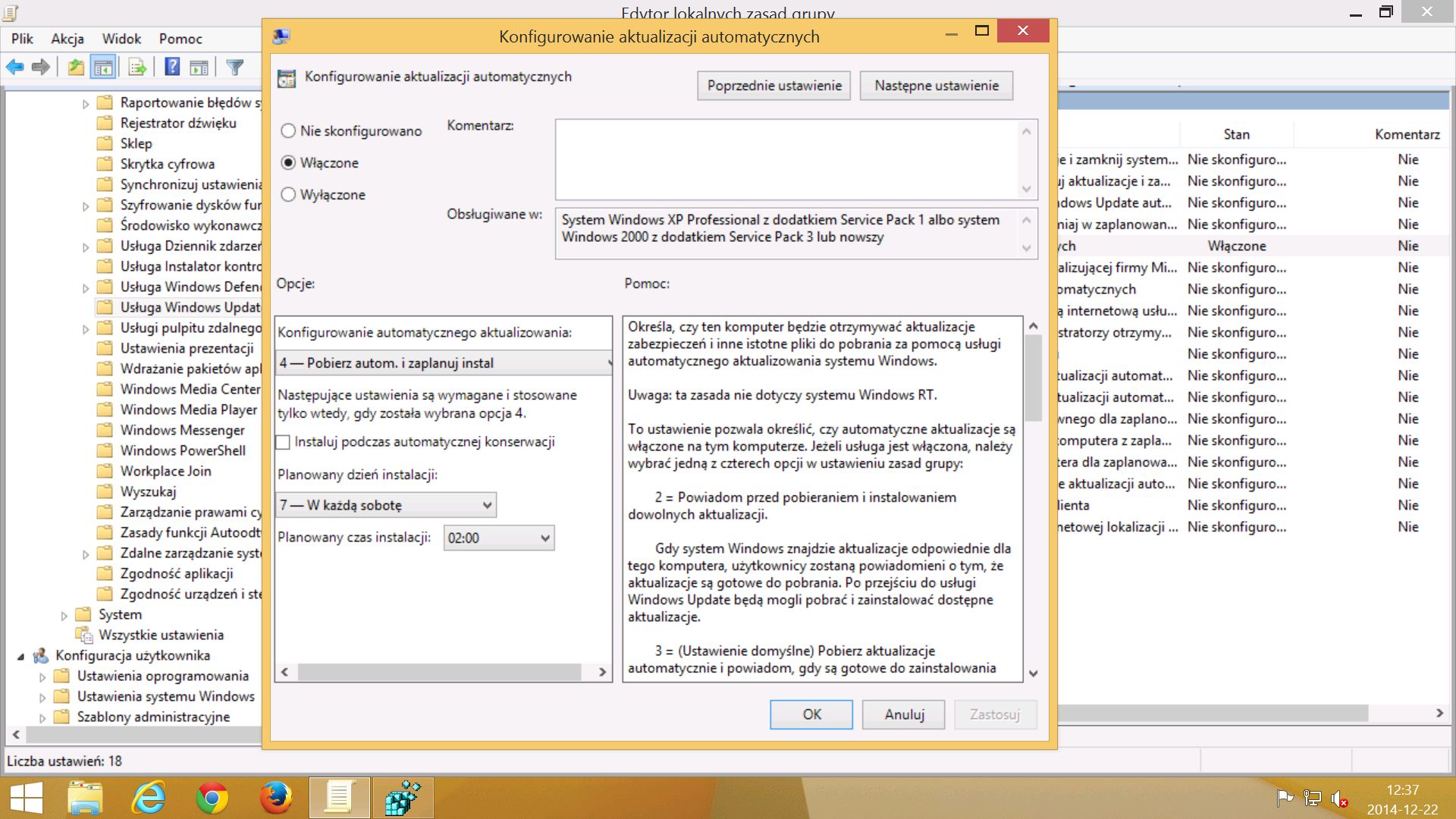Select the Wyłączone radio button
The height and width of the screenshot is (819, 1456).
[x=288, y=195]
